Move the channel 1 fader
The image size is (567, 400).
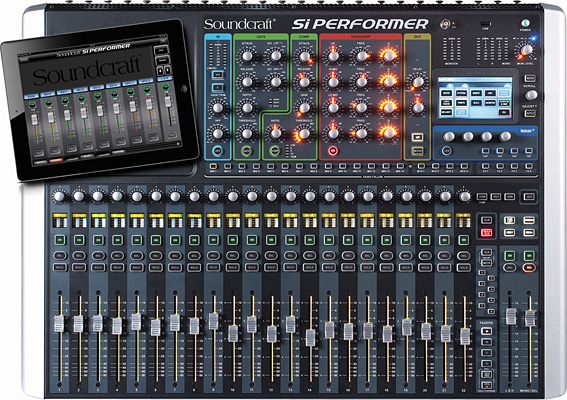(59, 324)
